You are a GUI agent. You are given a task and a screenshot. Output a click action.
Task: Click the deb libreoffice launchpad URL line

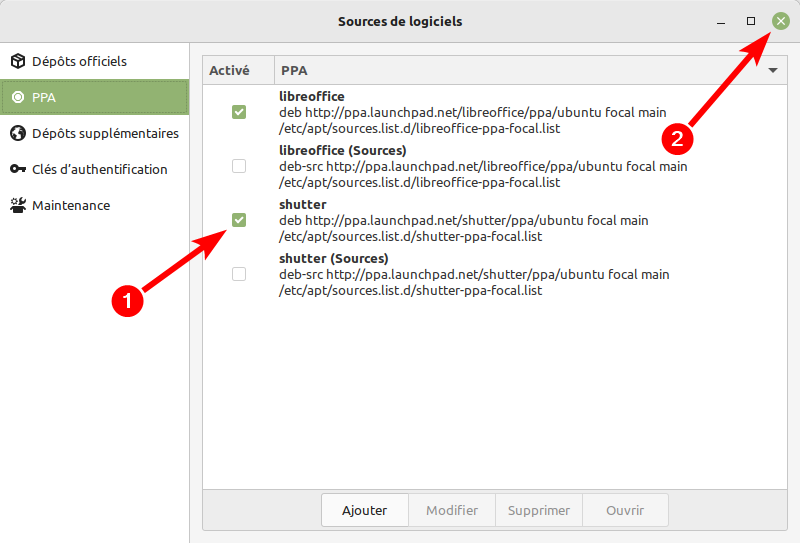(472, 112)
